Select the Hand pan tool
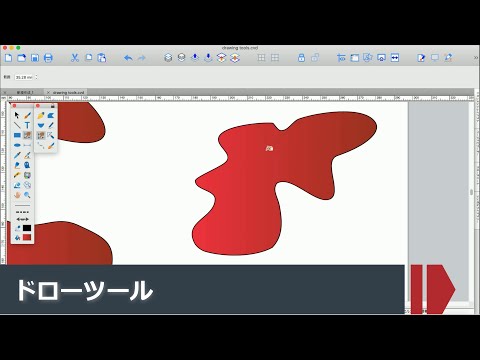 [17, 195]
